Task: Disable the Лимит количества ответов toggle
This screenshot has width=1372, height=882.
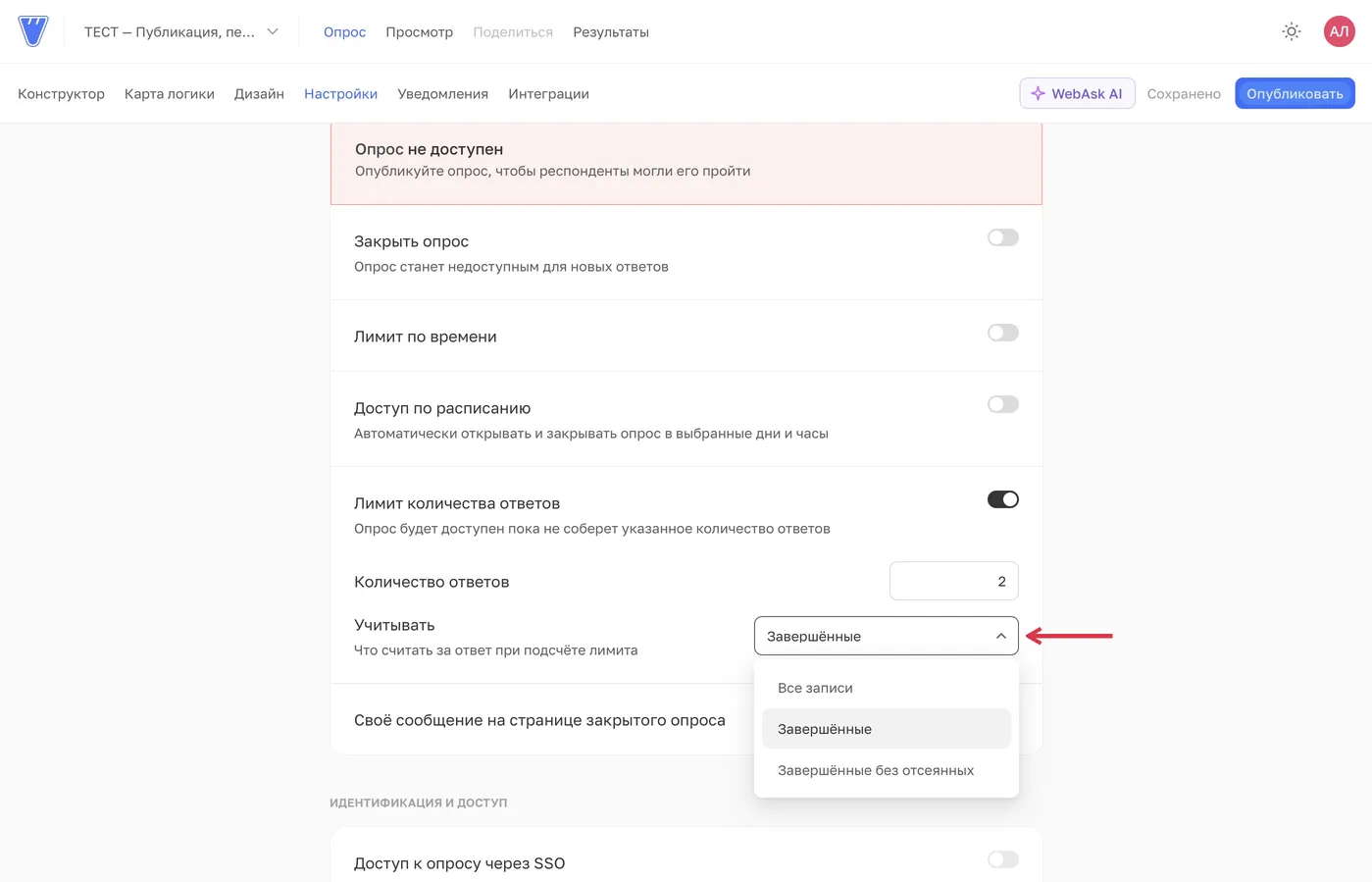Action: click(x=1002, y=499)
